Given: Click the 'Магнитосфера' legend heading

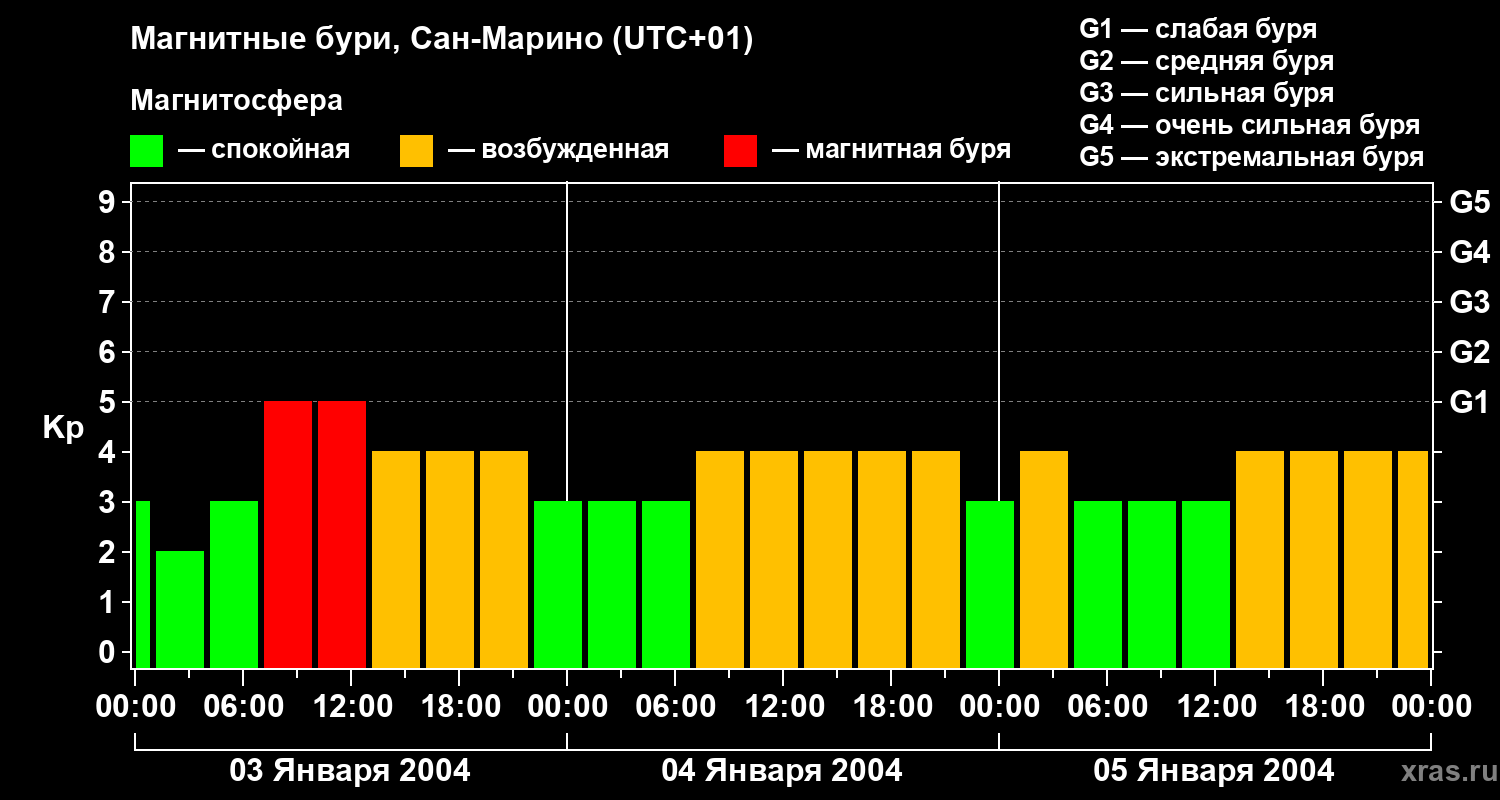Looking at the screenshot, I should coord(236,101).
